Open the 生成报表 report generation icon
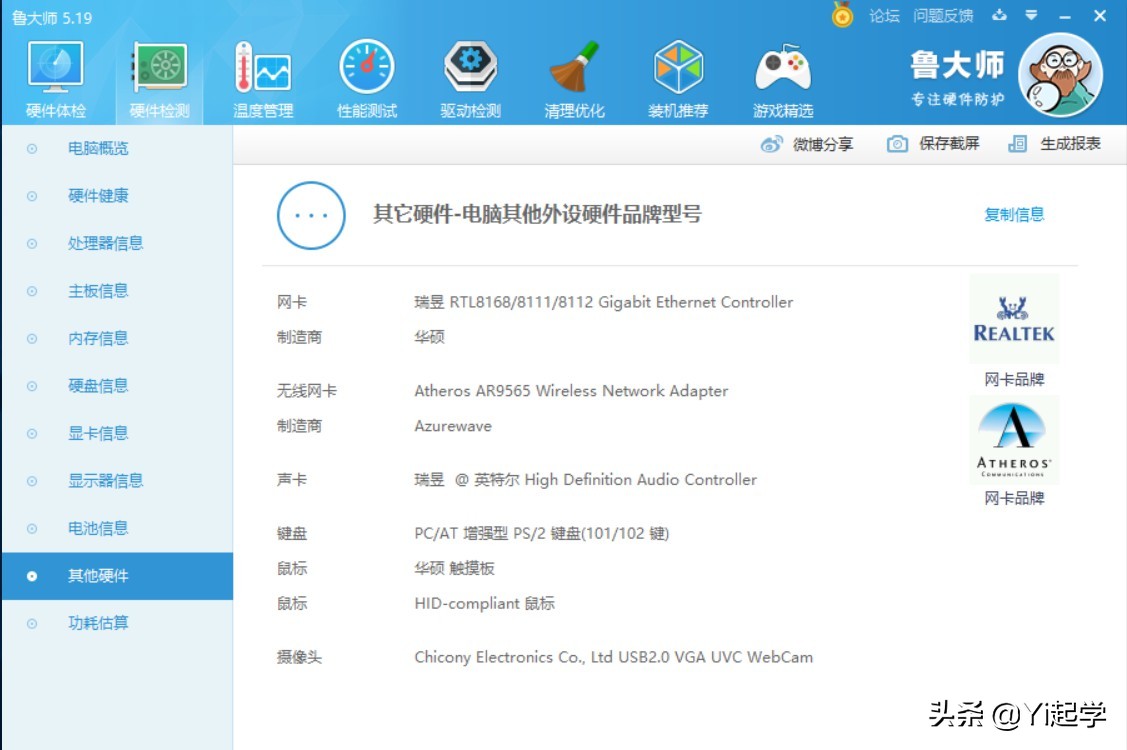The image size is (1127, 750). tap(1015, 142)
